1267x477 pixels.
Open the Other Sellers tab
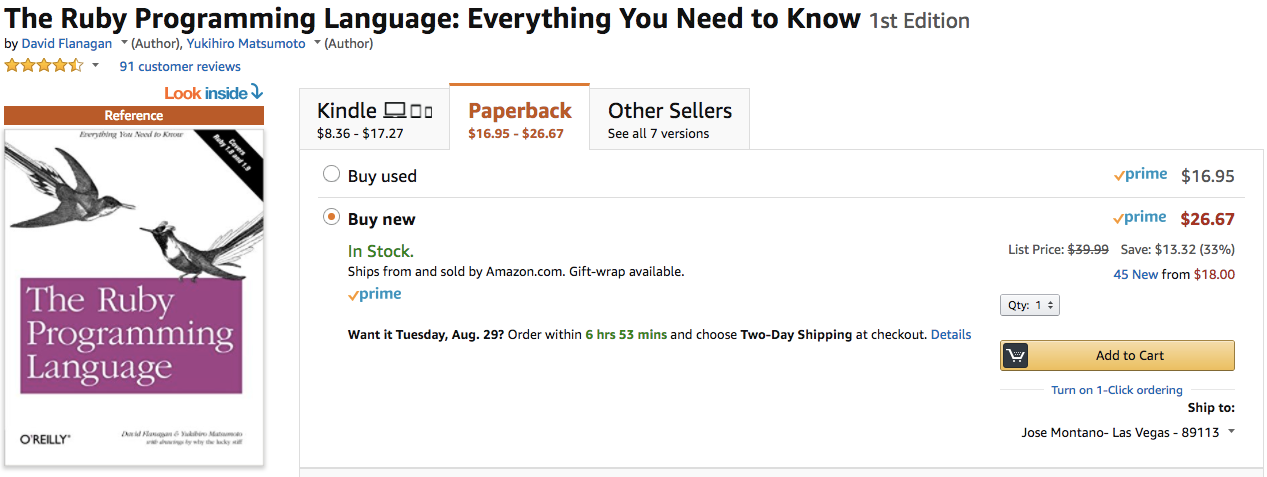coord(669,120)
